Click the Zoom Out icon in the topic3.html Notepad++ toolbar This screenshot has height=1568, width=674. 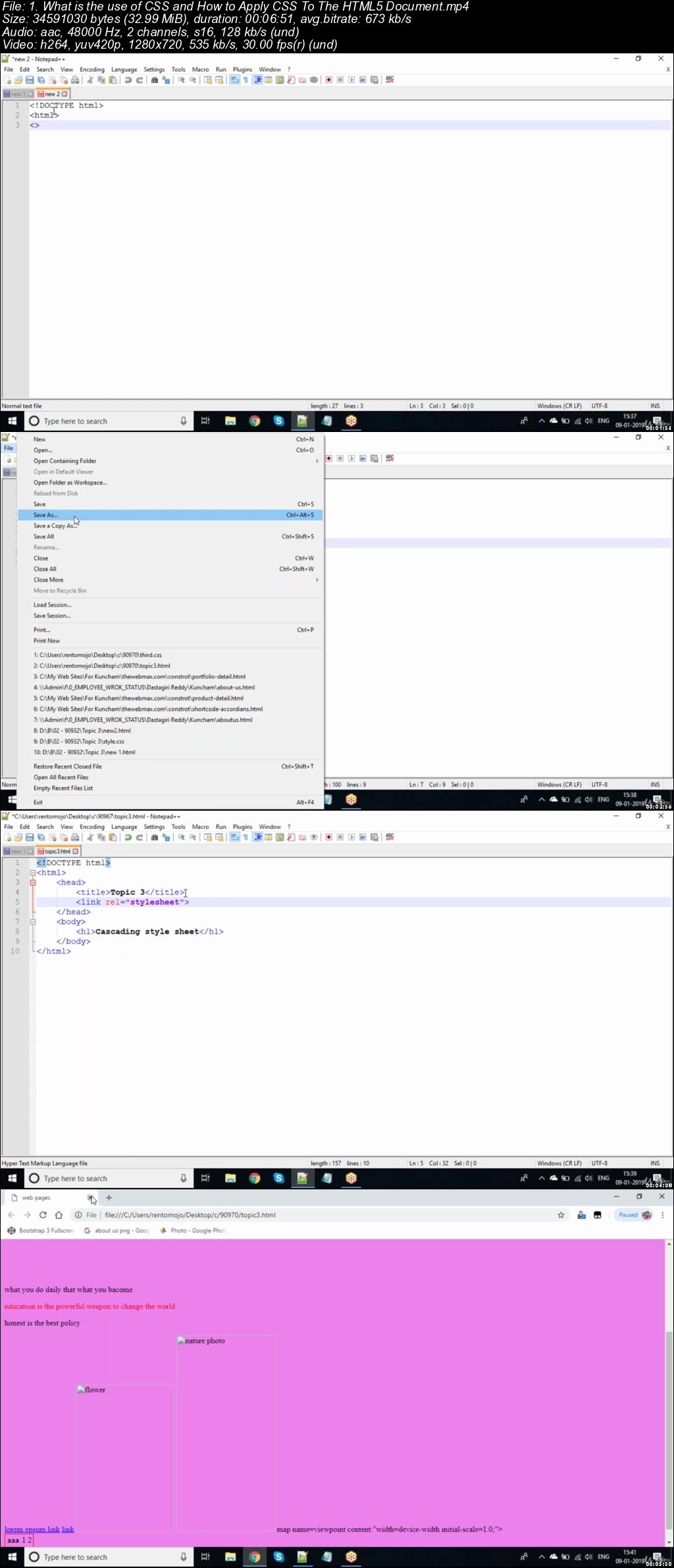193,837
